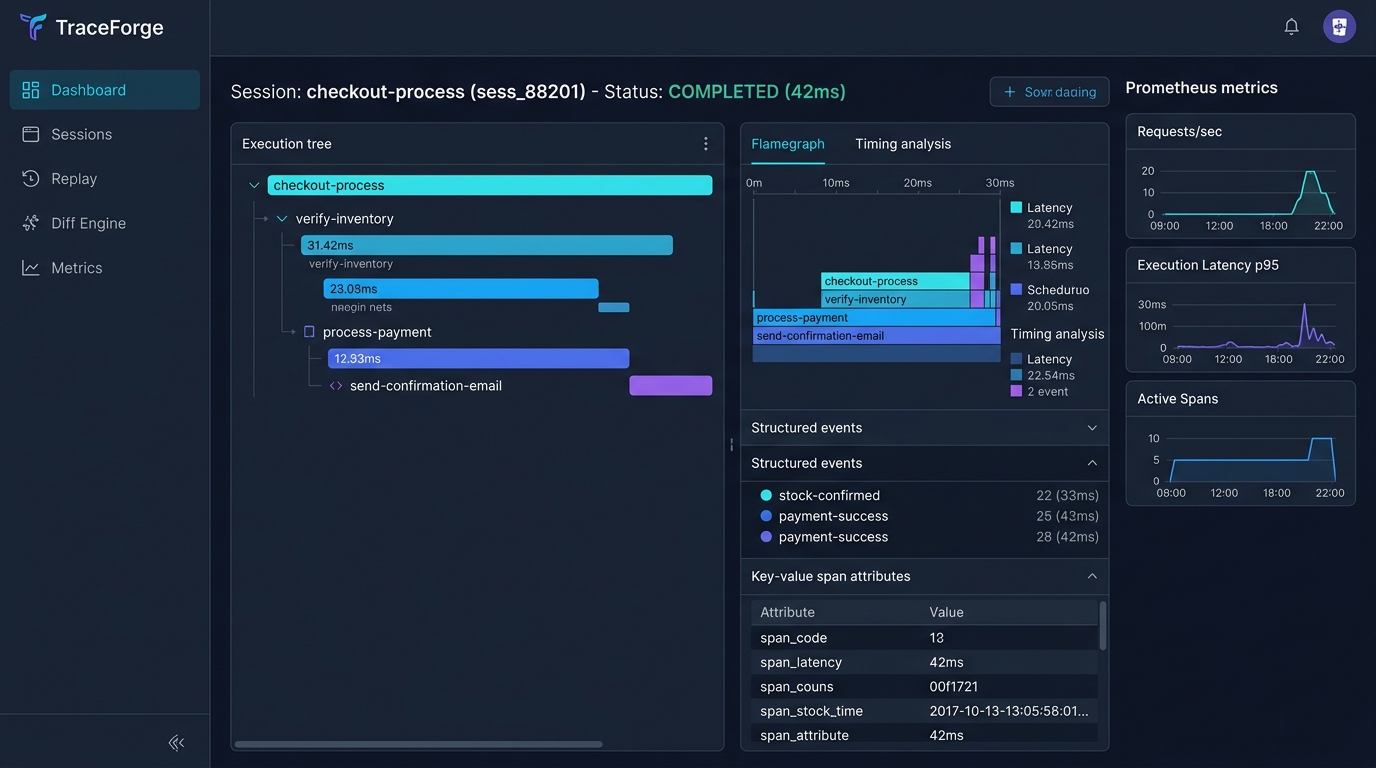Collapse the checkout-process tree node

click(x=254, y=186)
